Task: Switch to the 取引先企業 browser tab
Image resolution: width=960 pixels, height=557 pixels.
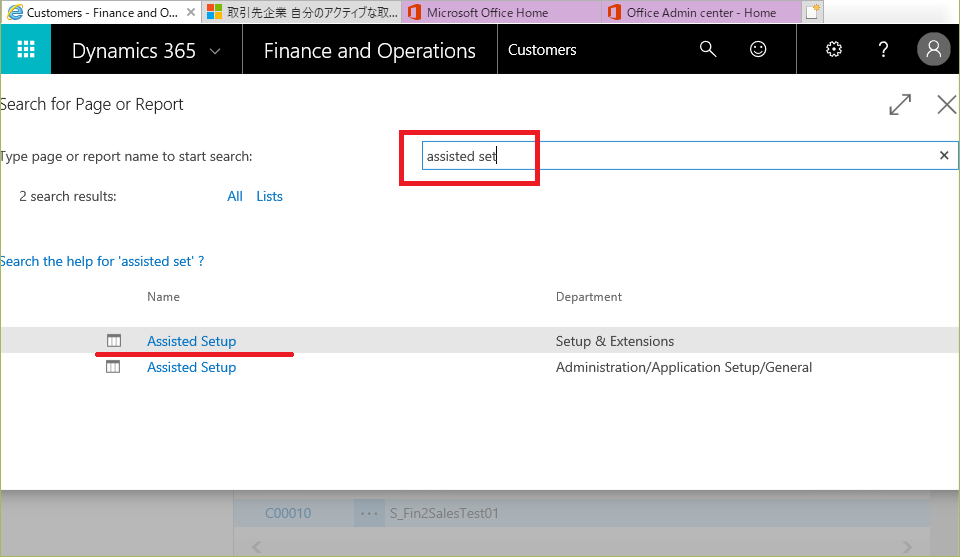Action: tap(302, 12)
